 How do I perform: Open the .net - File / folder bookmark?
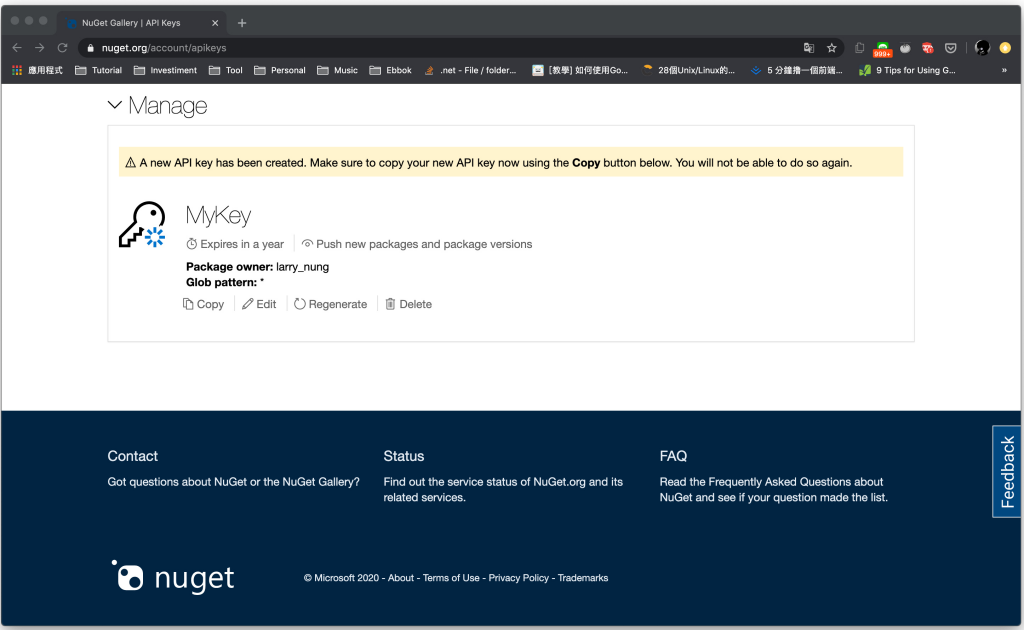tap(470, 70)
